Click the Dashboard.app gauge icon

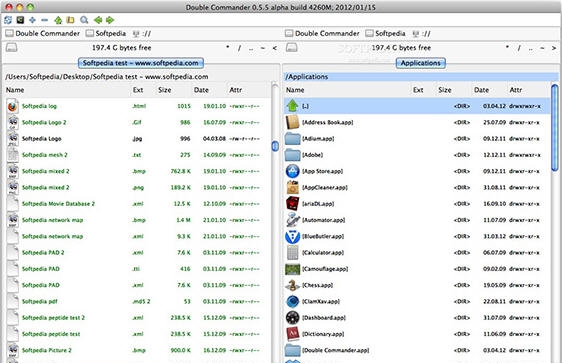click(x=292, y=318)
